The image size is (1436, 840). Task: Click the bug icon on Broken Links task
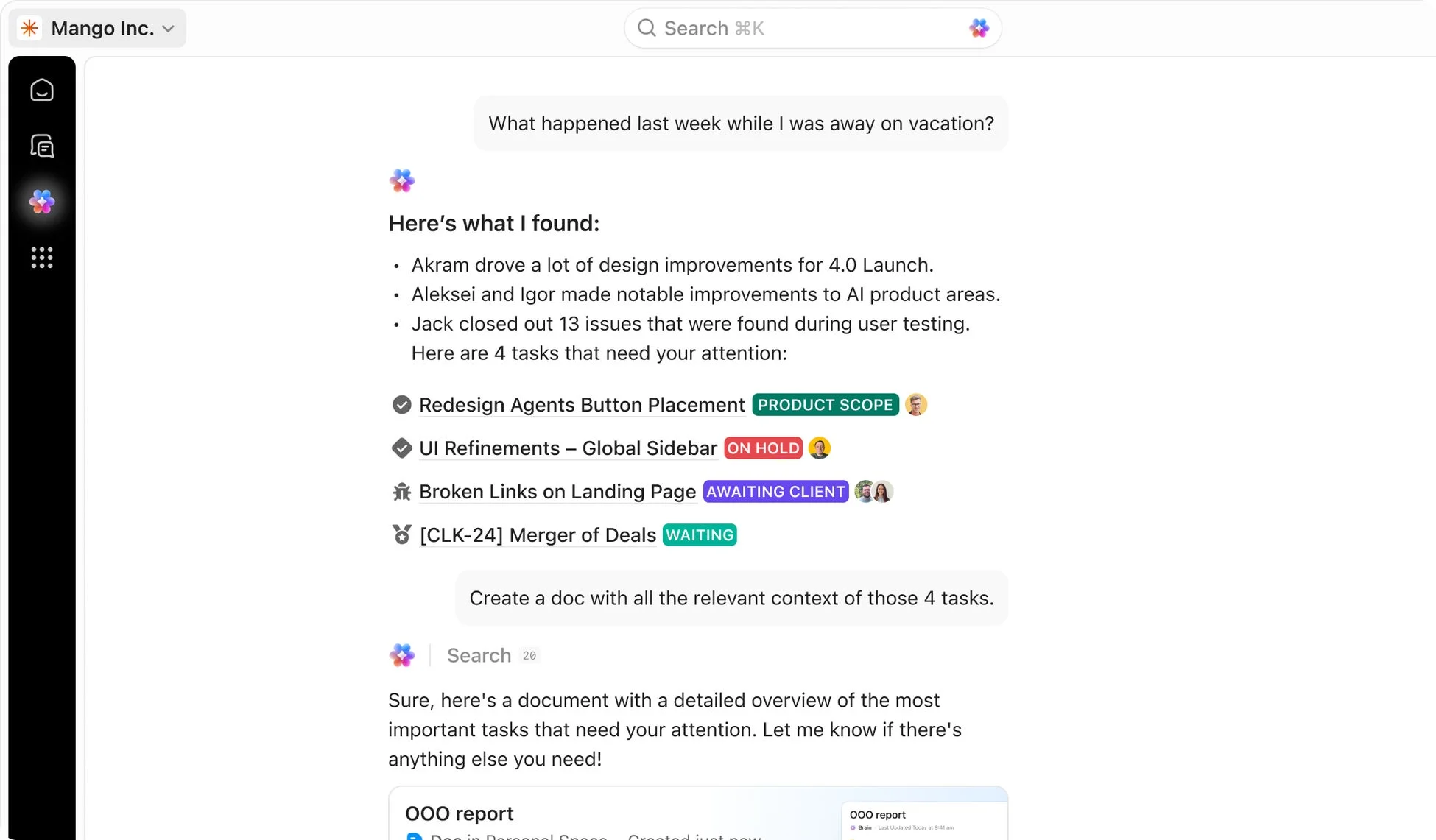tap(401, 491)
